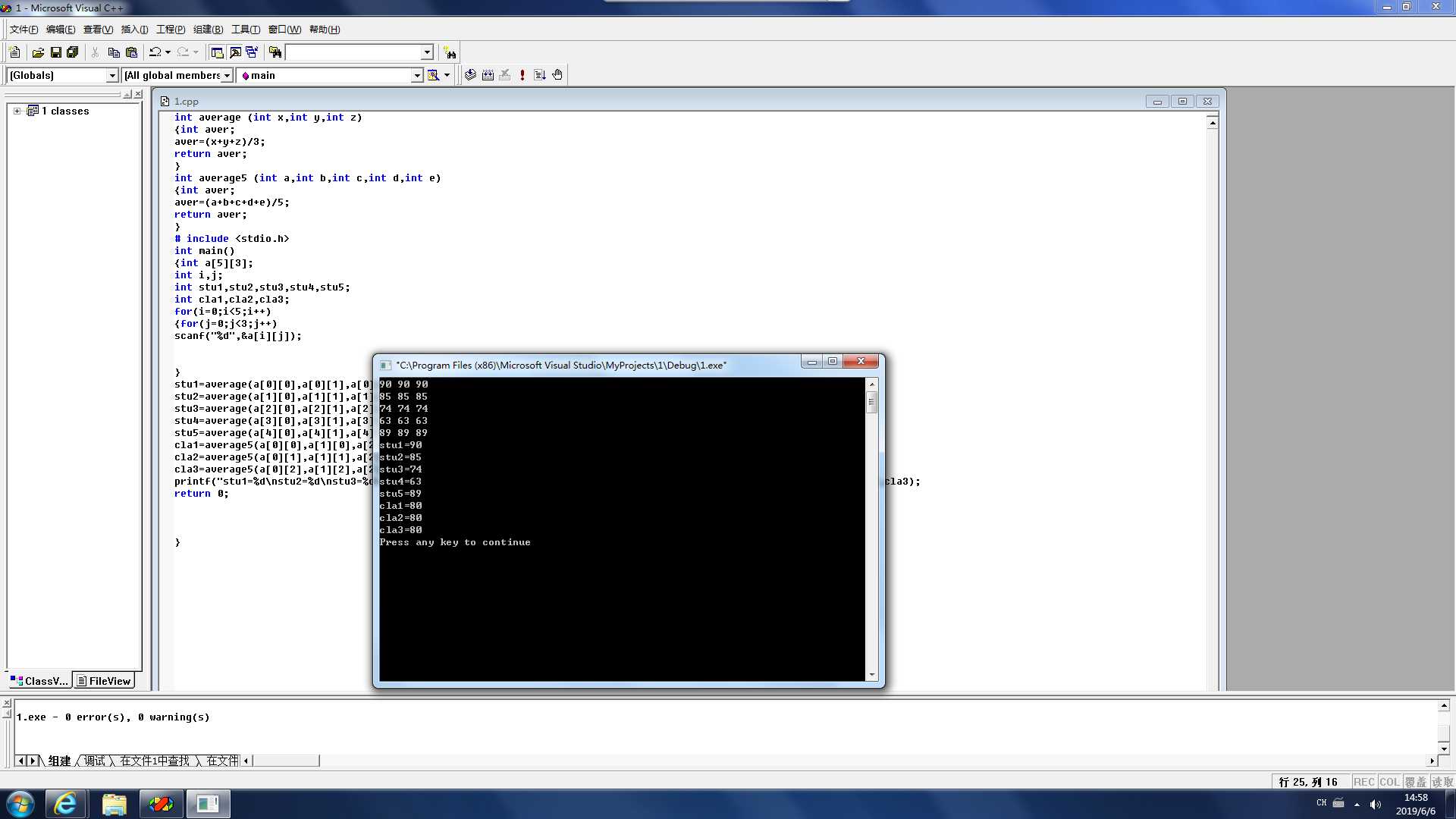Close the workspace panel
The width and height of the screenshot is (1456, 819).
pos(138,95)
